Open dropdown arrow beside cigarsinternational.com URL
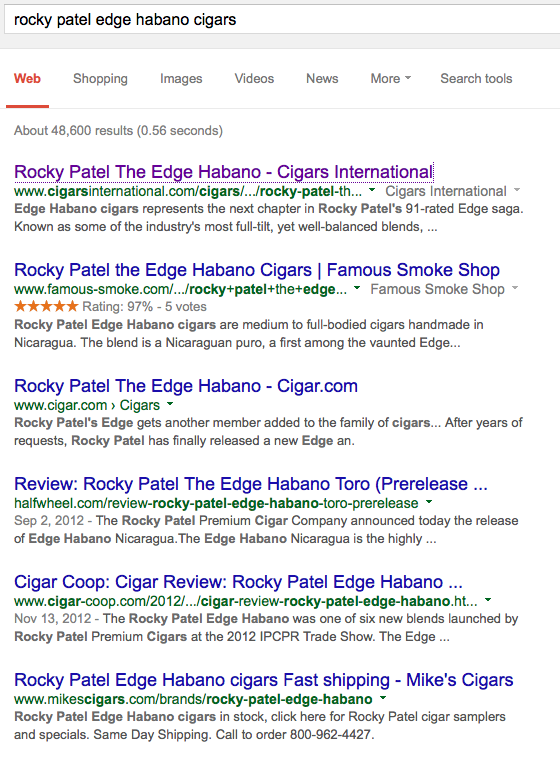Viewport: 560px width, 761px height. point(372,190)
